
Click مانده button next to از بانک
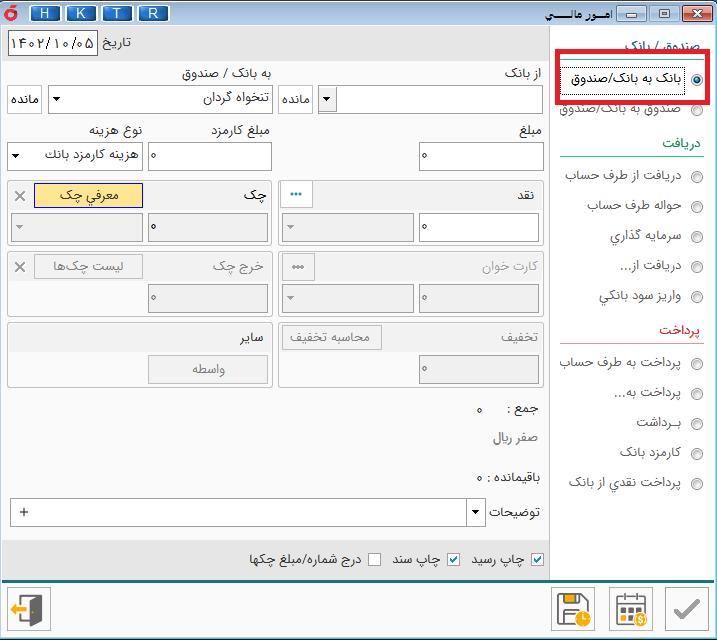tap(296, 100)
